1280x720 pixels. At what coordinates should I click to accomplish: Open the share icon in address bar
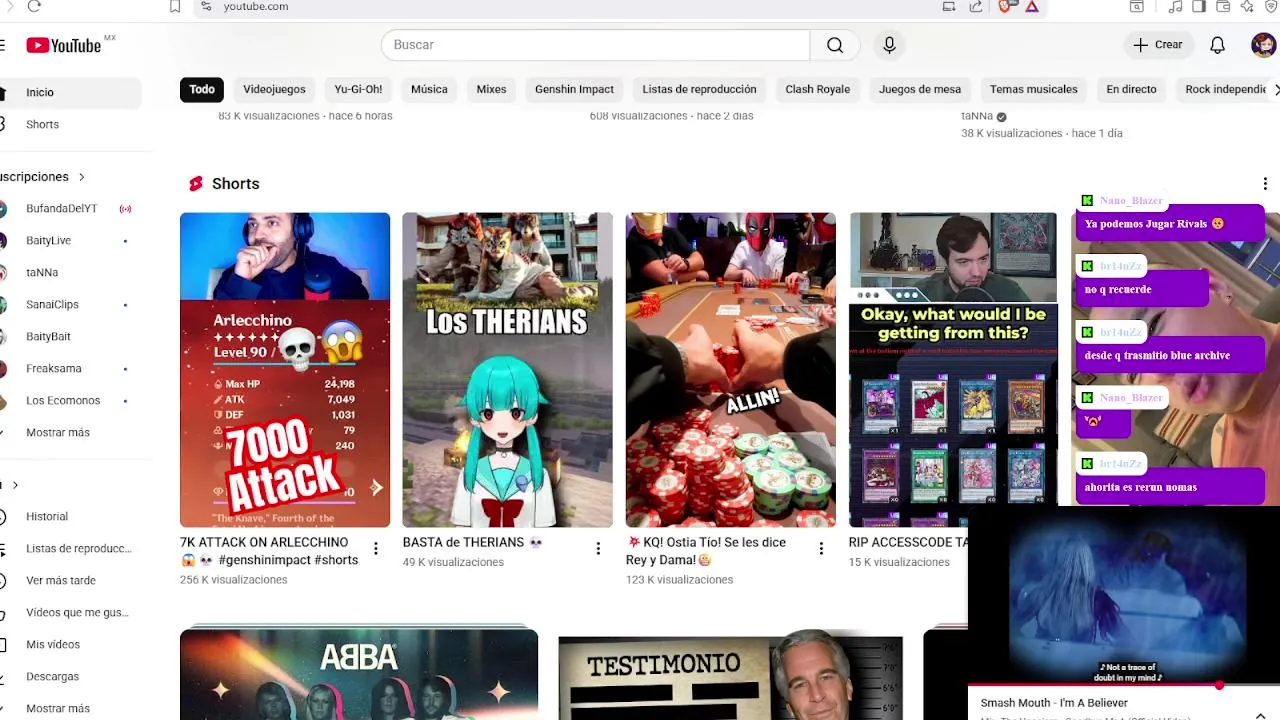[976, 6]
